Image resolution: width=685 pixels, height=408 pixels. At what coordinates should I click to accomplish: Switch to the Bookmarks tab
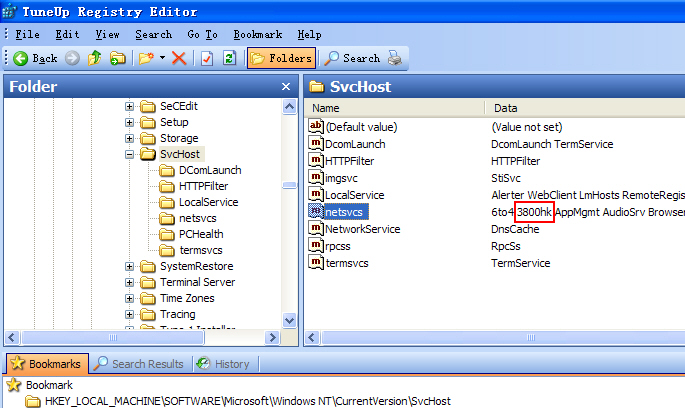click(47, 363)
